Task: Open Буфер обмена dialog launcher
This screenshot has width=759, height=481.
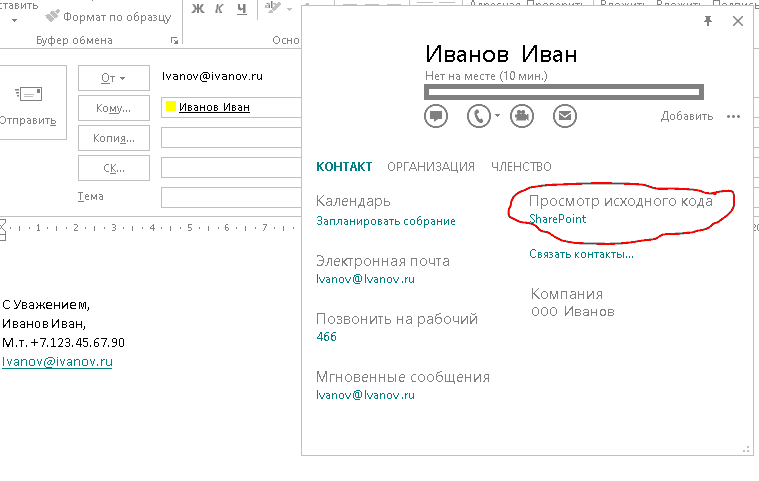Action: (174, 41)
